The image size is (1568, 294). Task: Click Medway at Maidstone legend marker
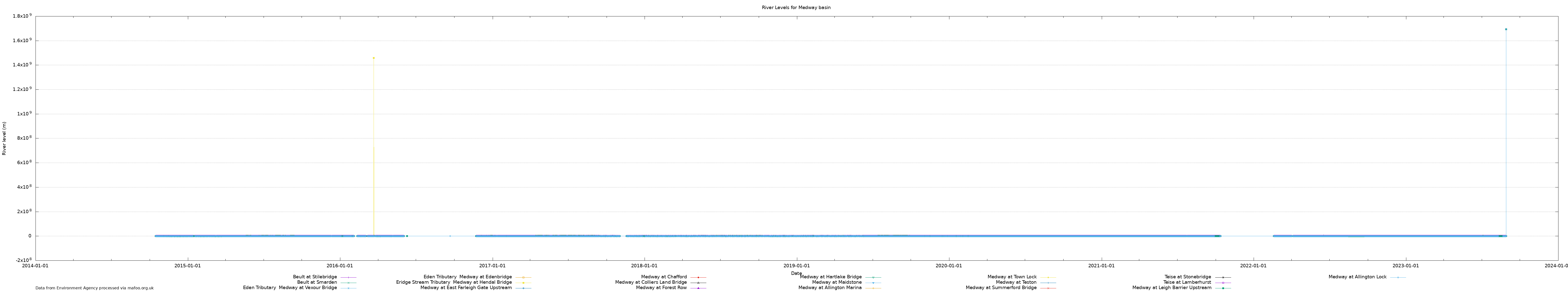pyautogui.click(x=873, y=282)
